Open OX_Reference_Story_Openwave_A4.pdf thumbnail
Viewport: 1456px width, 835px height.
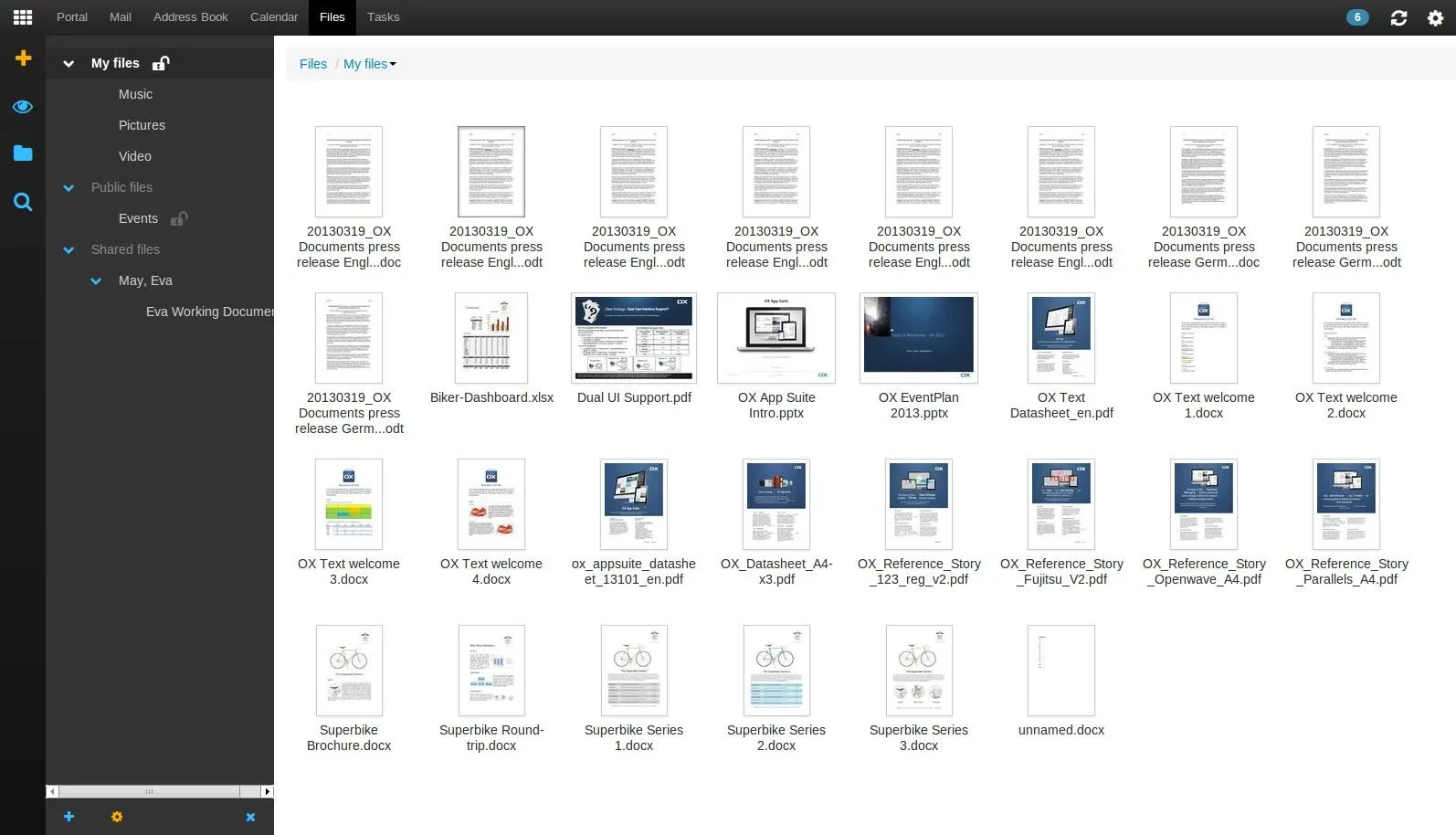pyautogui.click(x=1204, y=504)
